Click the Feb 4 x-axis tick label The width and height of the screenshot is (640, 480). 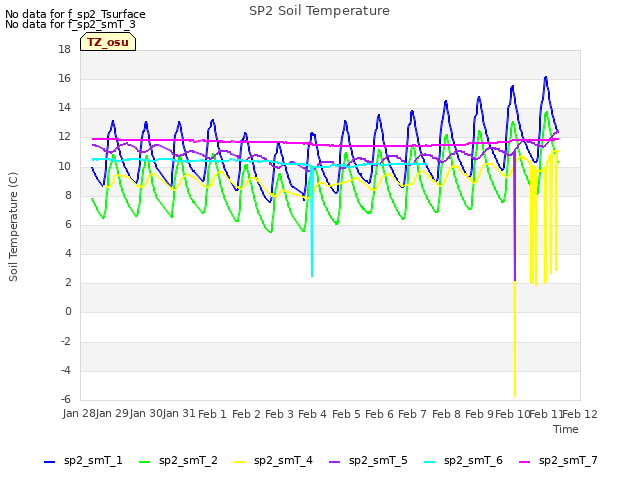point(312,414)
